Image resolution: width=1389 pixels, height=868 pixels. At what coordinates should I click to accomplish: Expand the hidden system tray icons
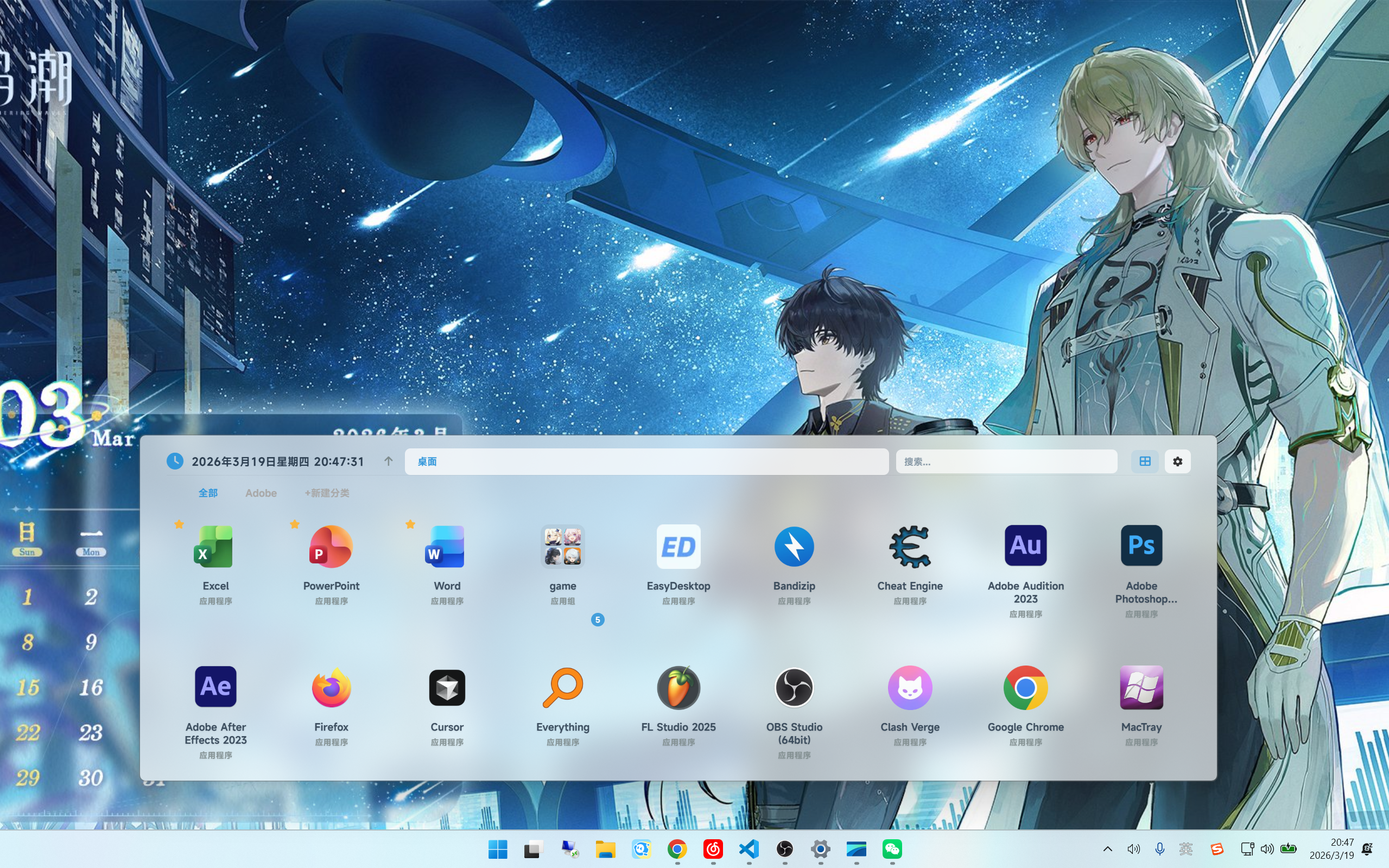[1108, 848]
